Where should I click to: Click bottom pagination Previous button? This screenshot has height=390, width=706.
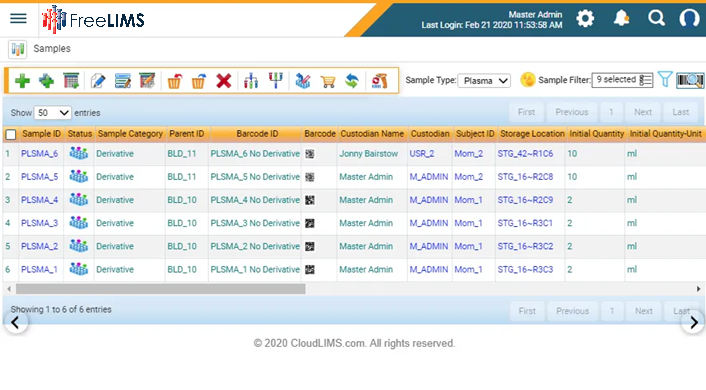pos(573,311)
